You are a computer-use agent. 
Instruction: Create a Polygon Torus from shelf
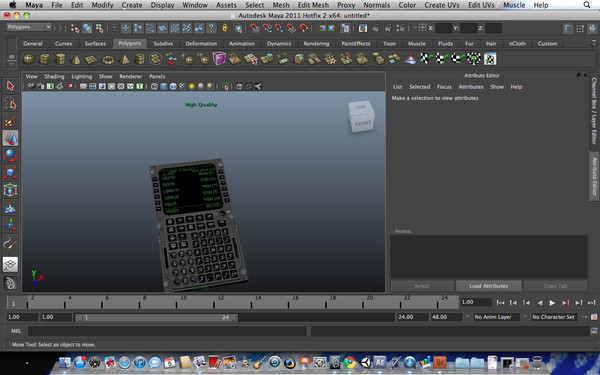tap(108, 59)
